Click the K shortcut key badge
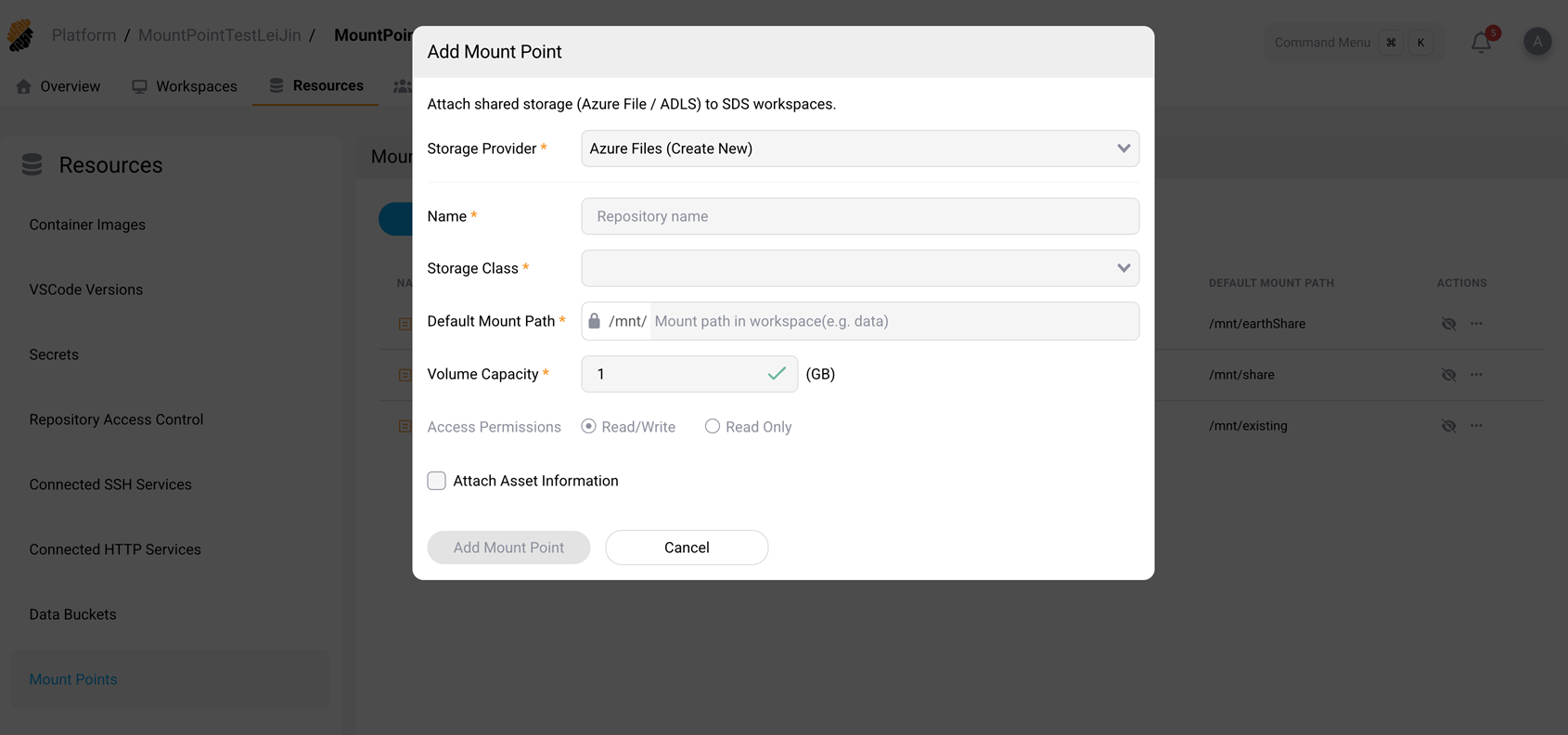The height and width of the screenshot is (735, 1568). click(x=1420, y=43)
